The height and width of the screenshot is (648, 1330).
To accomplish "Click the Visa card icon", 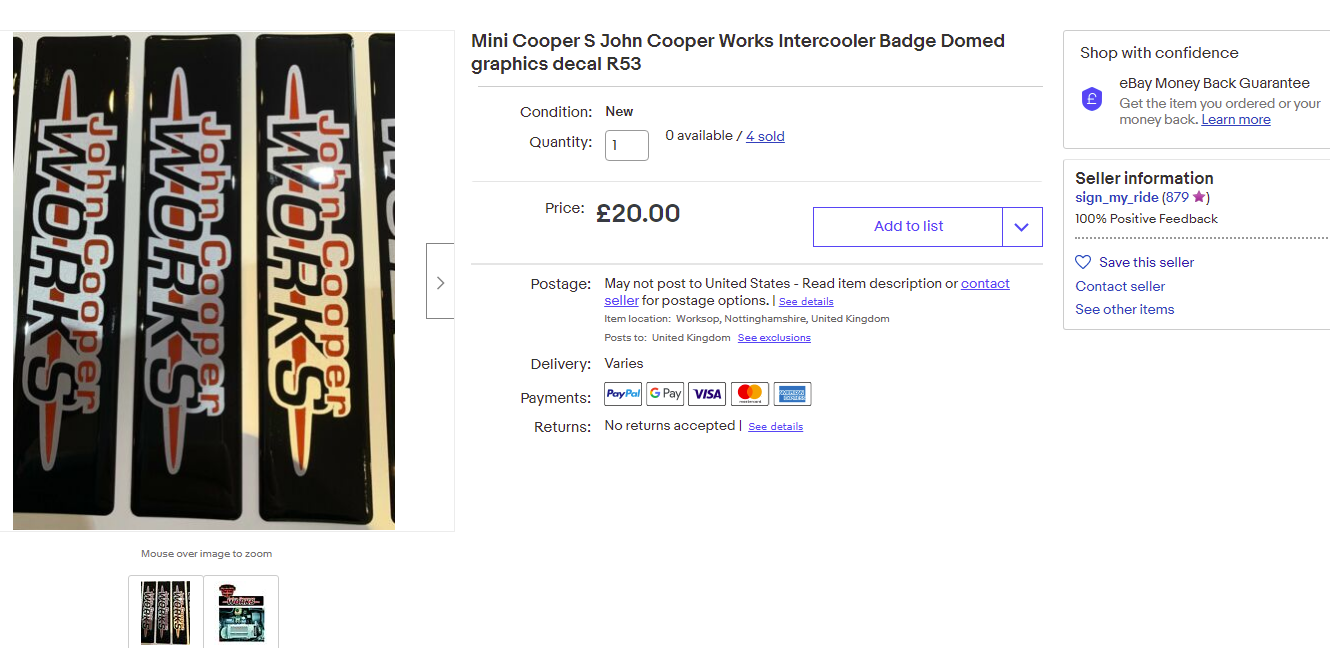I will [707, 394].
